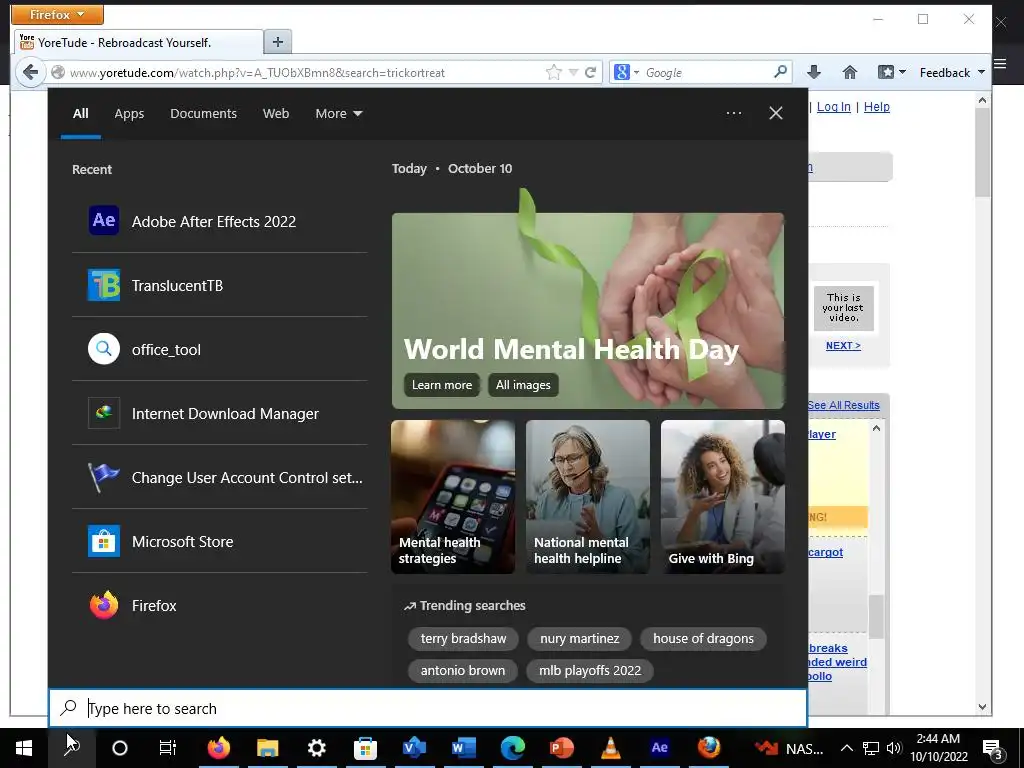Image resolution: width=1024 pixels, height=768 pixels.
Task: Select the office_tool recent search
Action: click(x=219, y=349)
